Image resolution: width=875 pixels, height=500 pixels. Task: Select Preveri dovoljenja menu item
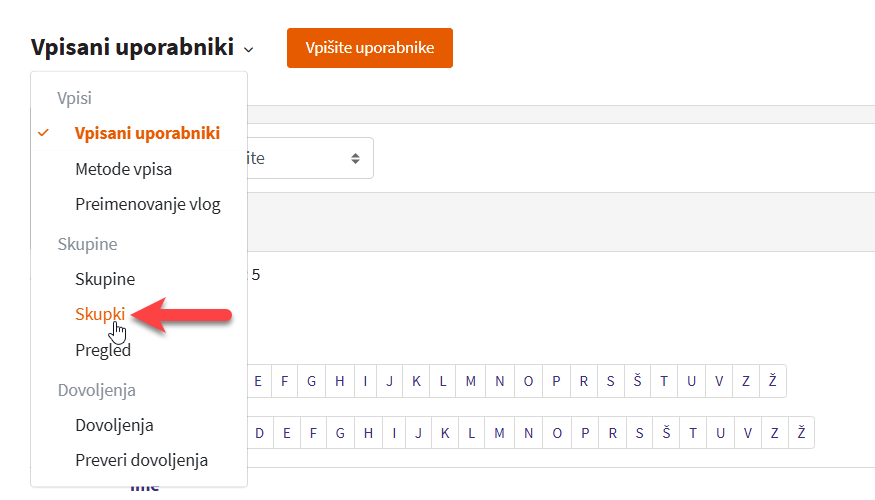click(x=141, y=460)
